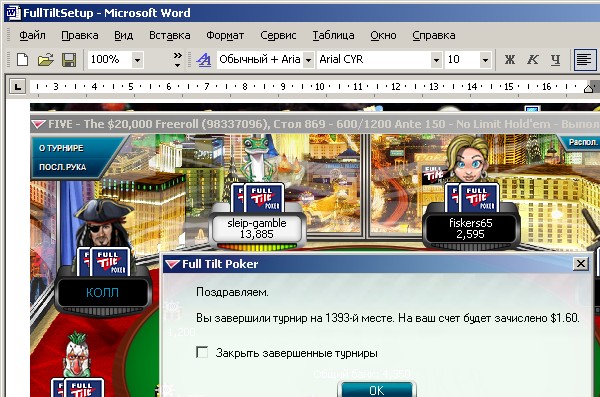Screen dimensions: 600x397
Task: Click the Word icon in title bar
Action: [13, 13]
